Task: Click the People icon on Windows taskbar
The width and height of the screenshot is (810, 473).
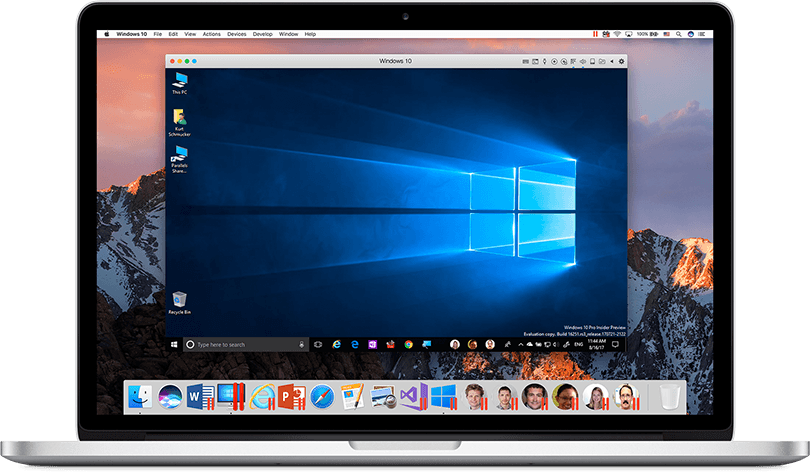Action: click(508, 344)
